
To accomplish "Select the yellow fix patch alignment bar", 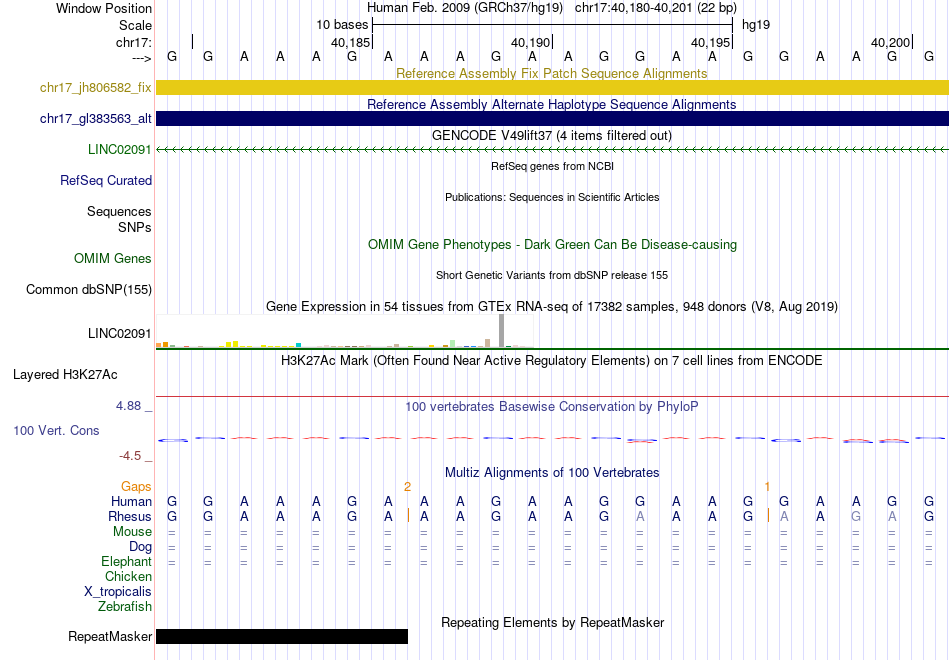I will tap(553, 87).
